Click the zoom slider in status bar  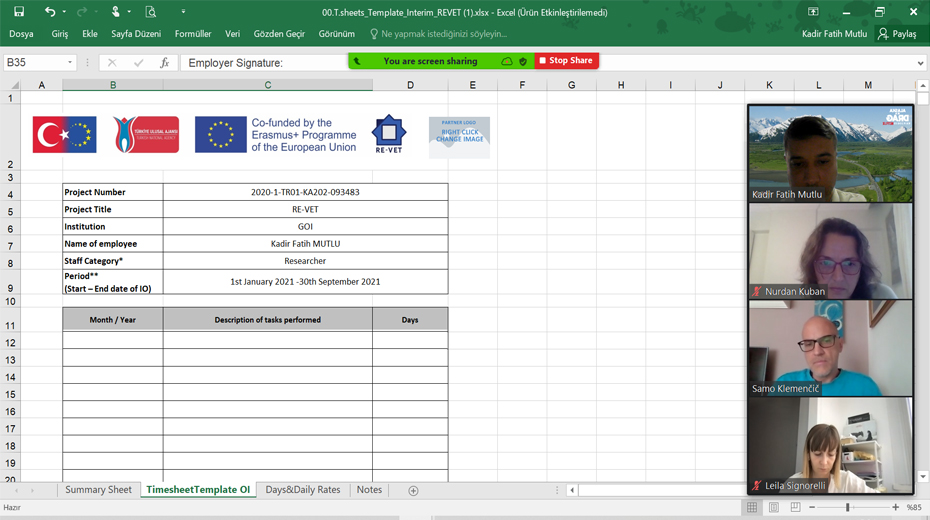tap(847, 508)
